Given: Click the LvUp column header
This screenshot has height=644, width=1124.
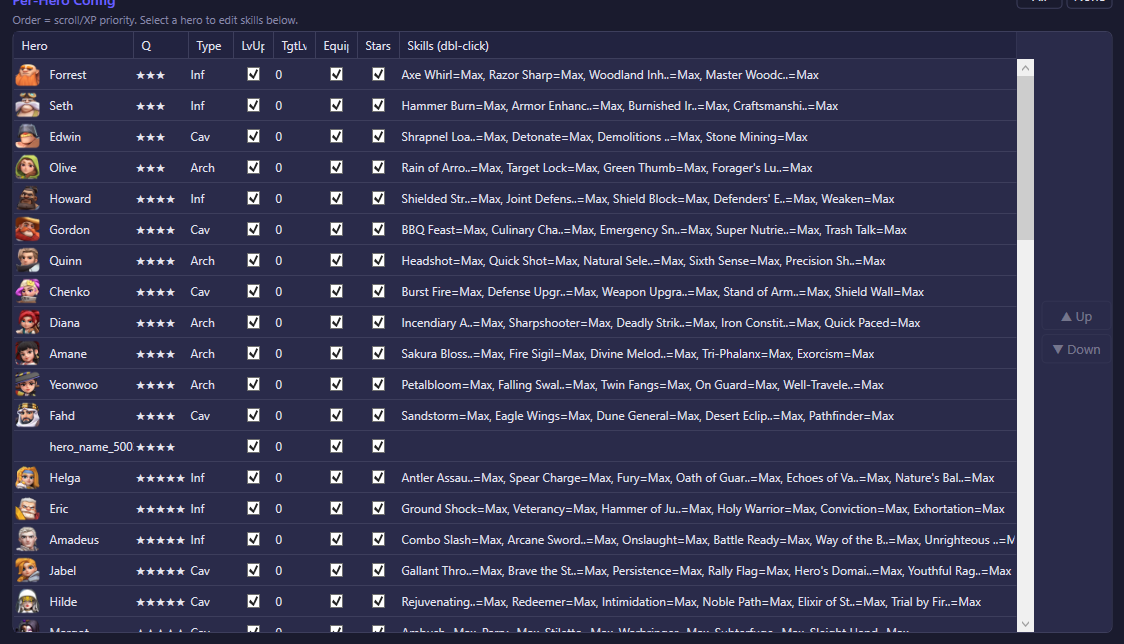Looking at the screenshot, I should click(x=253, y=46).
